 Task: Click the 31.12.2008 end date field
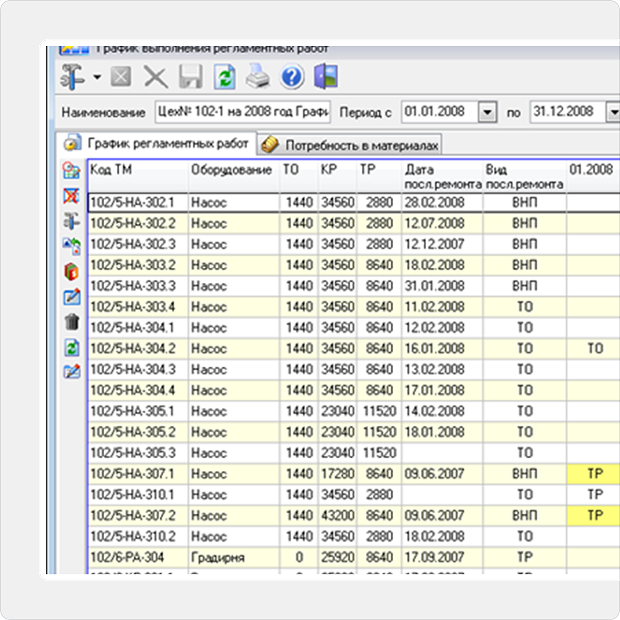tap(567, 112)
